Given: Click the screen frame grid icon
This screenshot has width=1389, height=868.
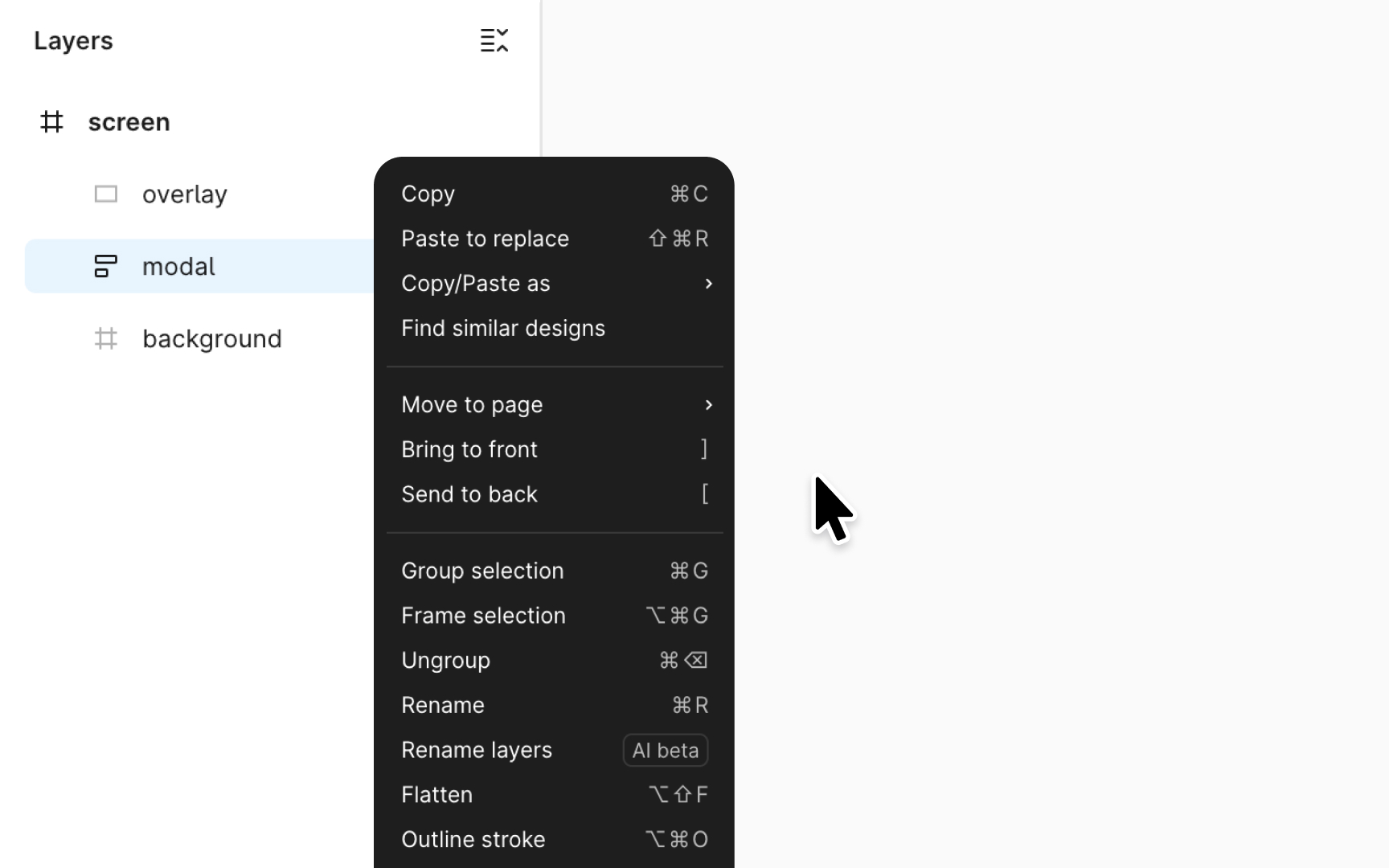Looking at the screenshot, I should (x=52, y=122).
